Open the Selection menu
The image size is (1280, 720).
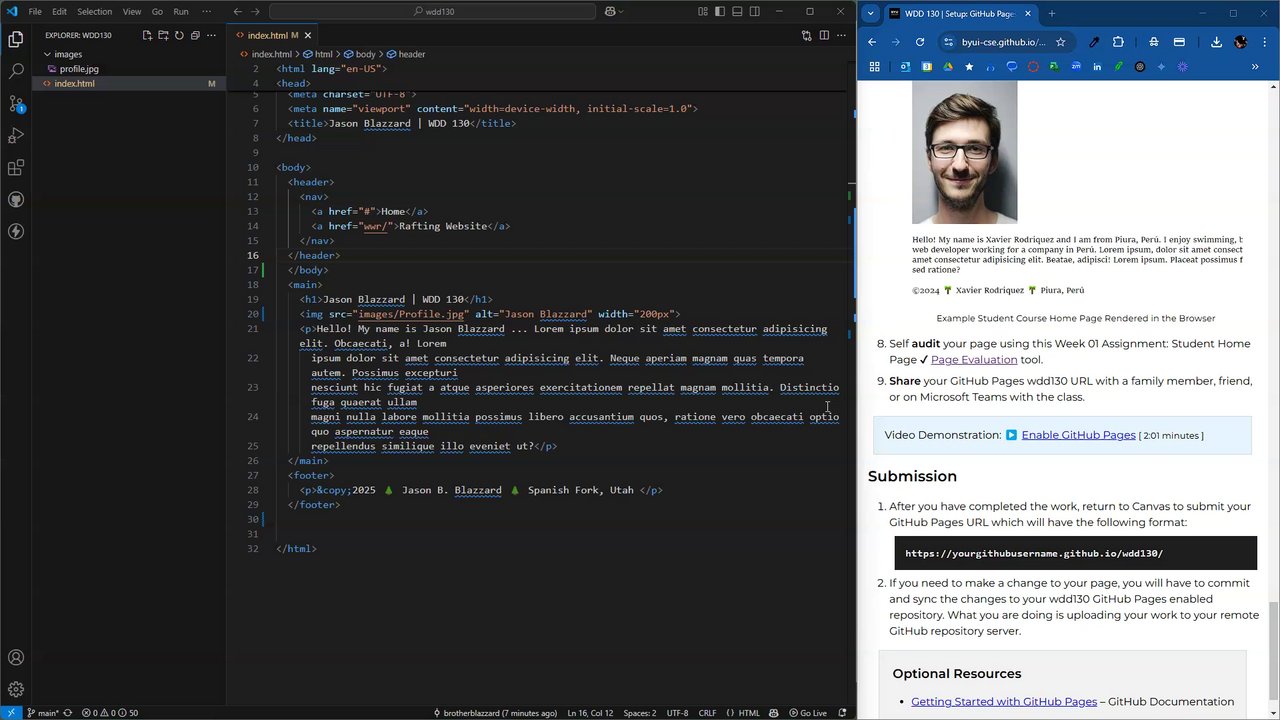pos(94,12)
